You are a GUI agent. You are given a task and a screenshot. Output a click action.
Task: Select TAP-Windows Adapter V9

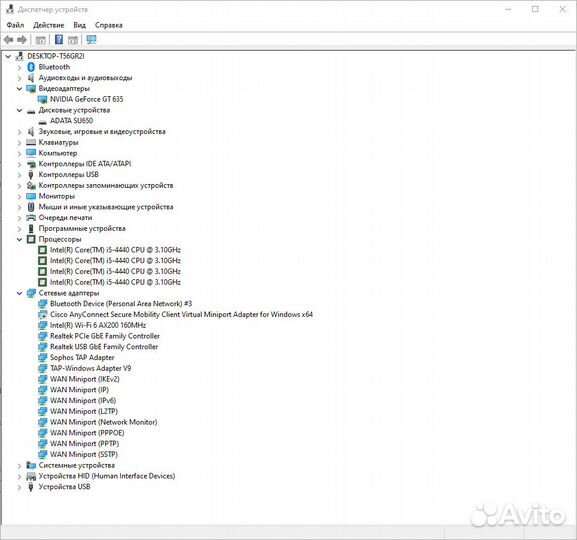(x=91, y=368)
